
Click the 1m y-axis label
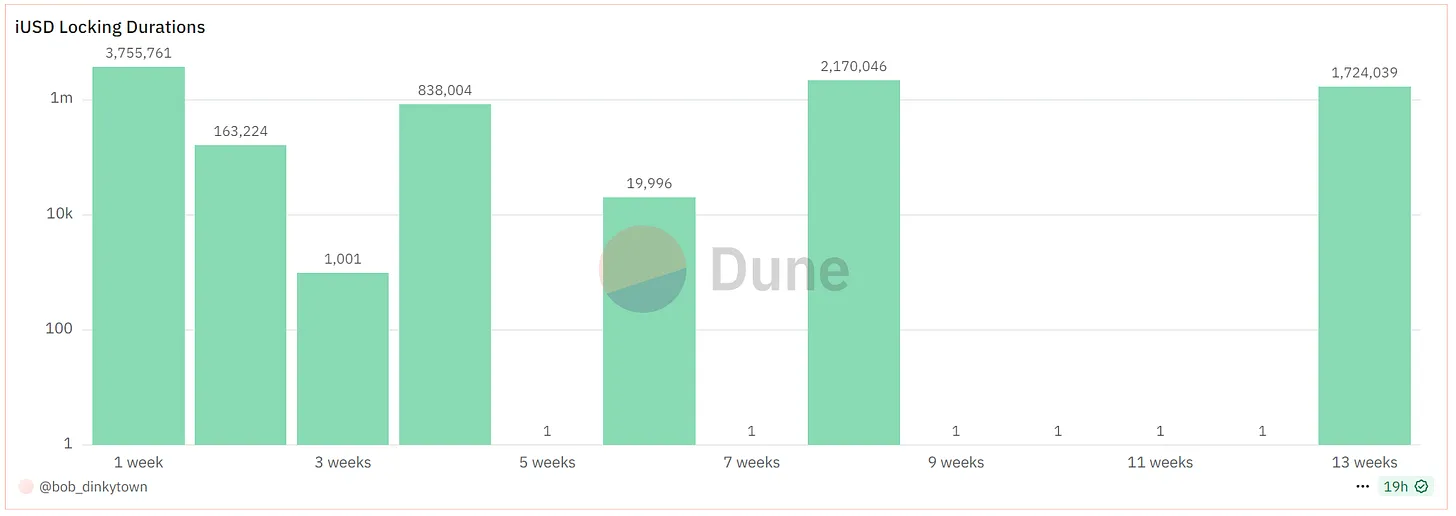62,99
